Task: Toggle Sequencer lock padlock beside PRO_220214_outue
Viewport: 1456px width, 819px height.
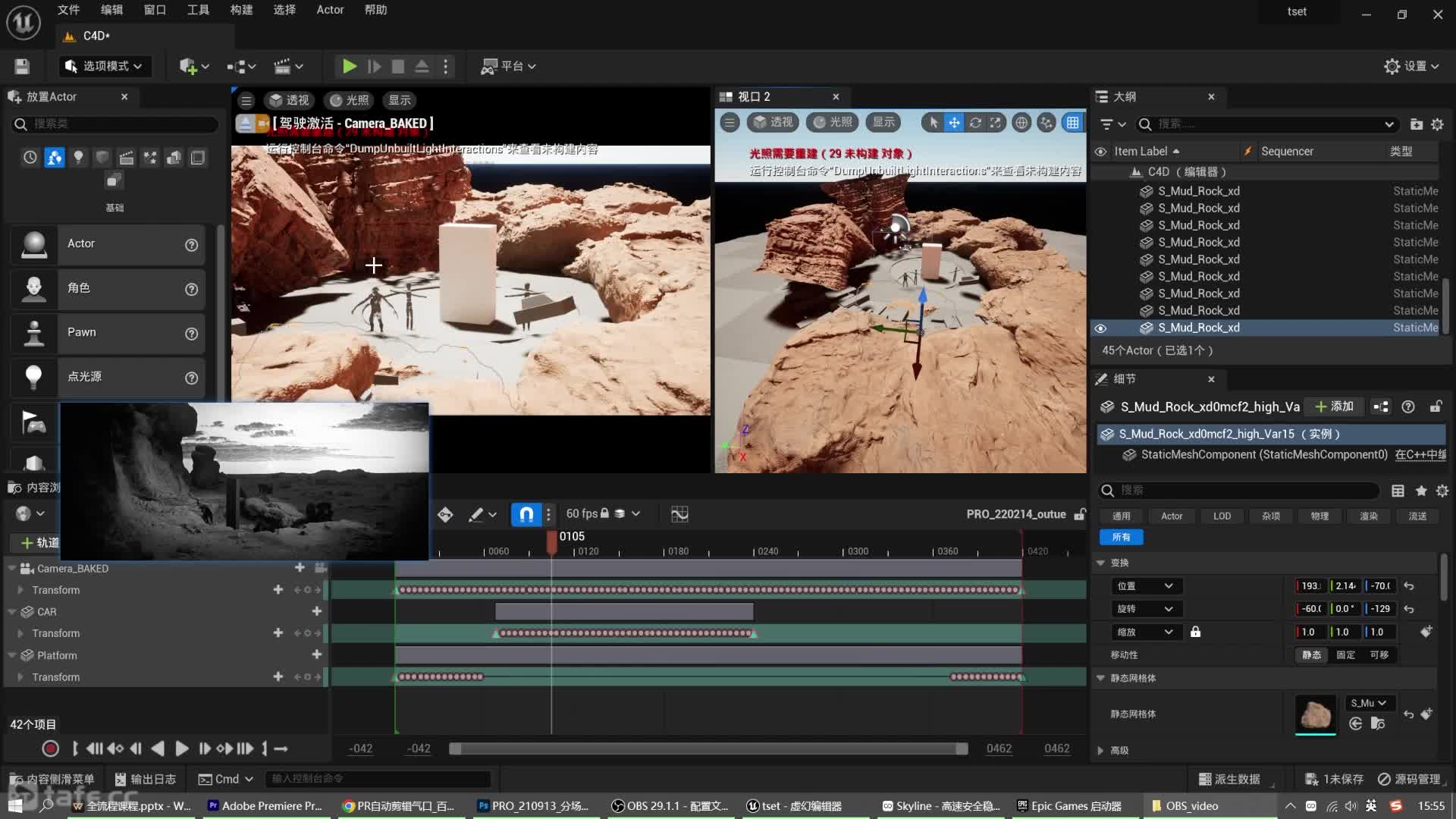Action: pos(1080,514)
